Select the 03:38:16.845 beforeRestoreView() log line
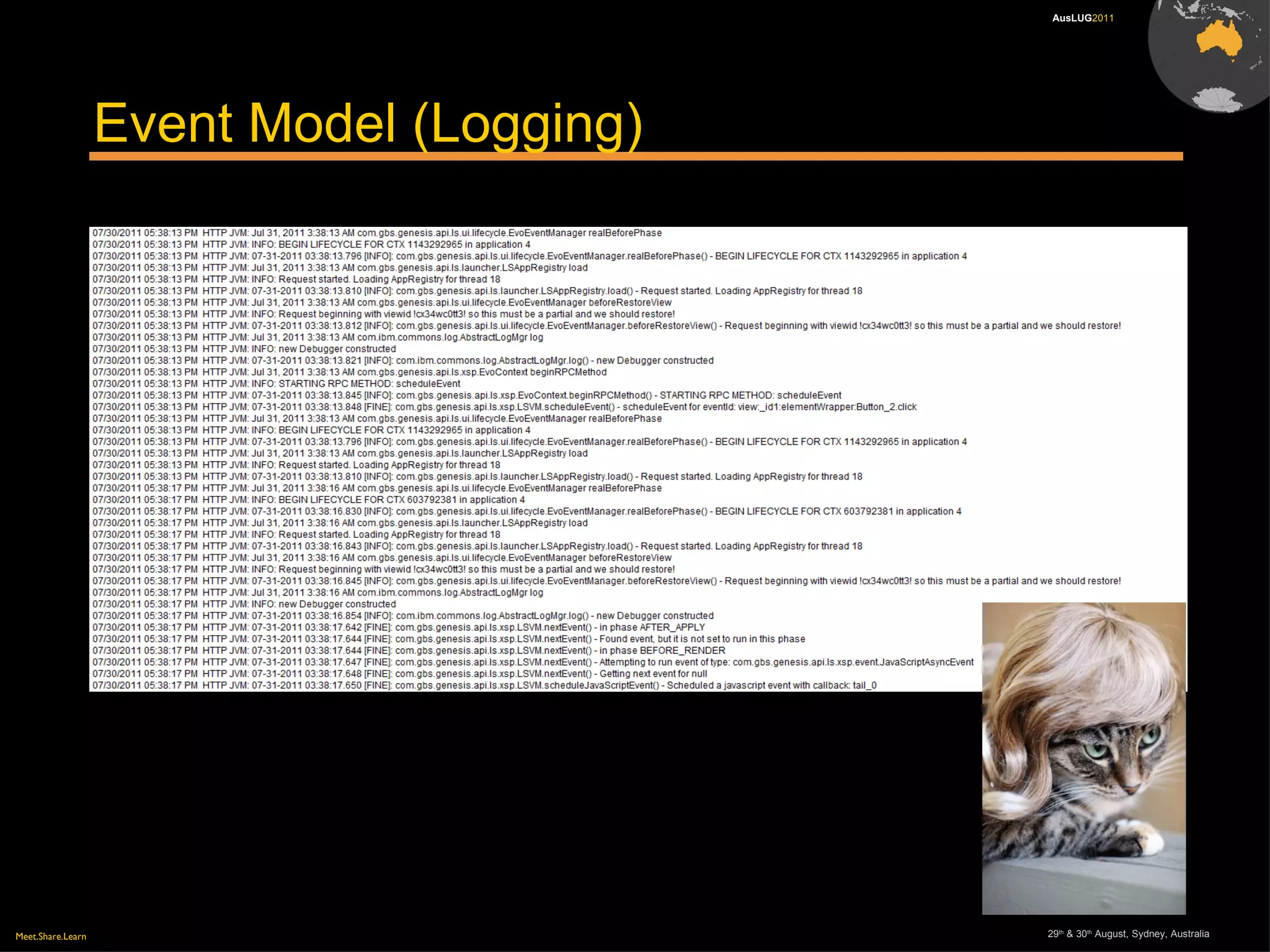This screenshot has height=952, width=1270. (606, 581)
